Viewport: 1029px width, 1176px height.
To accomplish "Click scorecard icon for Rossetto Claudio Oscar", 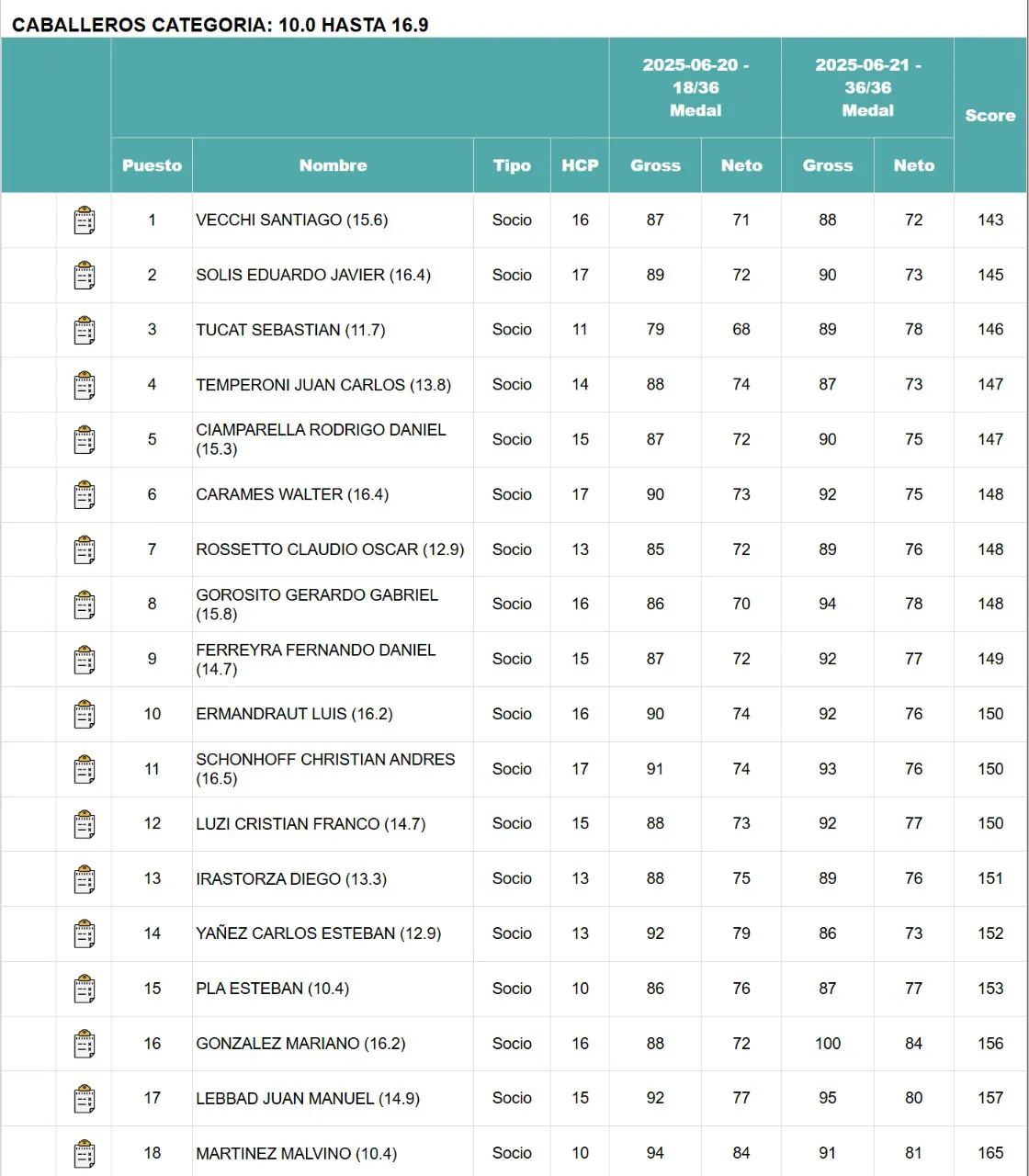I will 85,549.
